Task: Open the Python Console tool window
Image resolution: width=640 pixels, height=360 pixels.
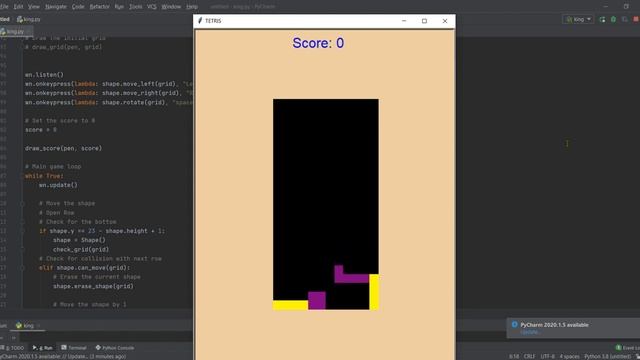Action: point(115,348)
